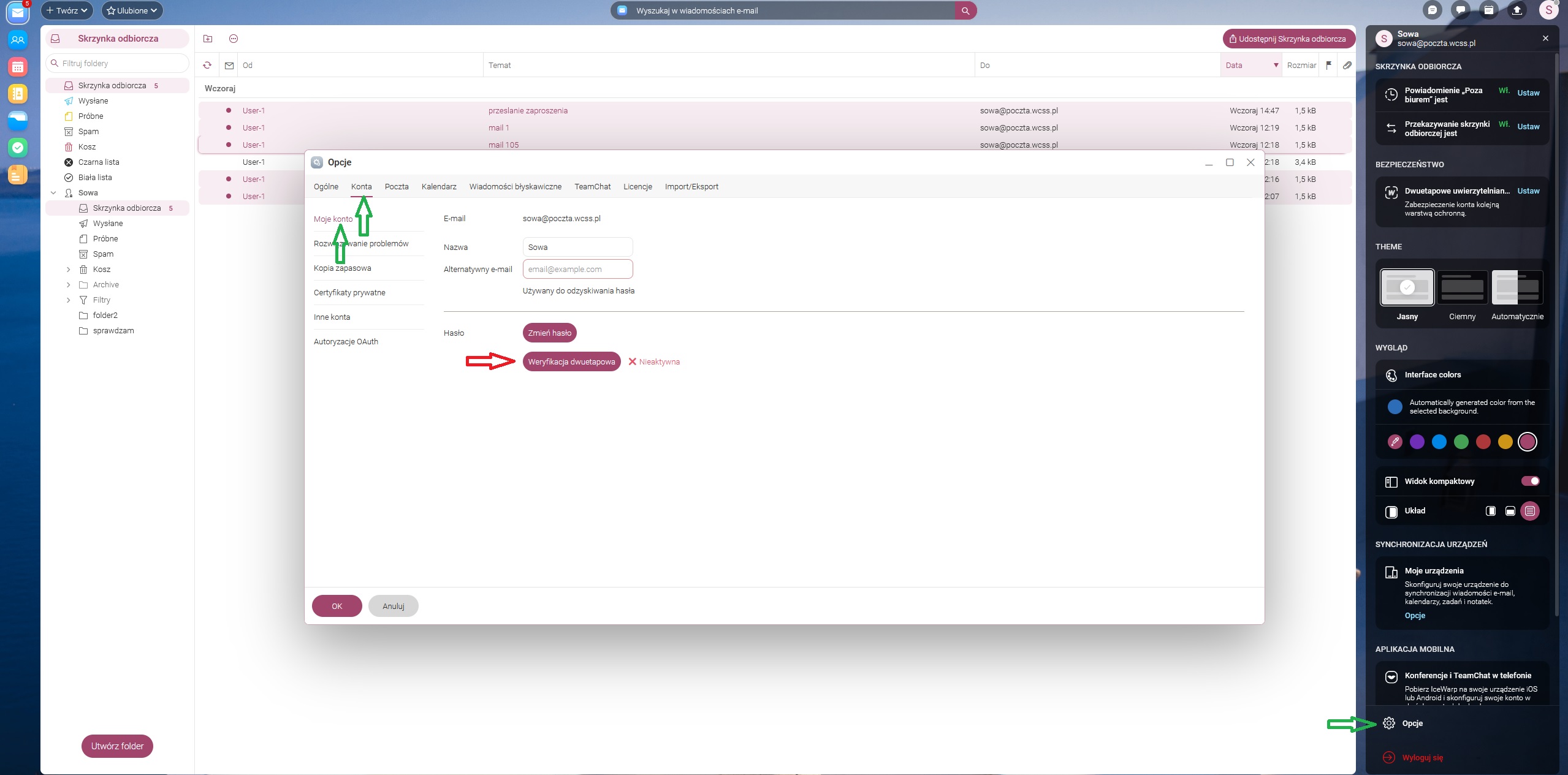Open the more actions ellipsis icon
This screenshot has width=1568, height=775.
click(234, 39)
